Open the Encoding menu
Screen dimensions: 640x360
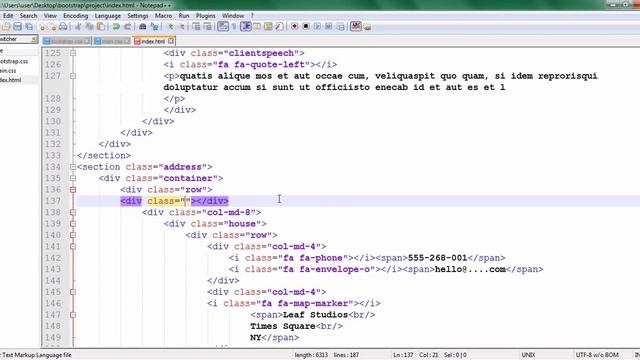click(76, 16)
